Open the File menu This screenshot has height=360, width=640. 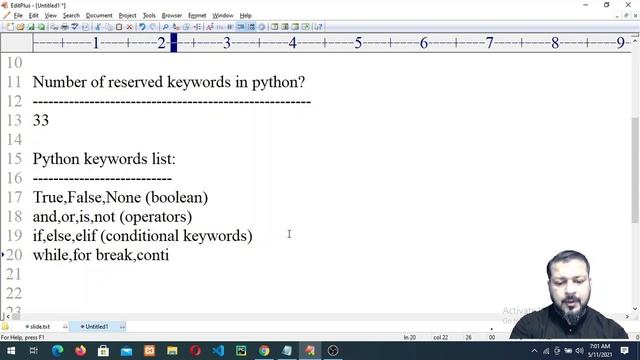(18, 16)
